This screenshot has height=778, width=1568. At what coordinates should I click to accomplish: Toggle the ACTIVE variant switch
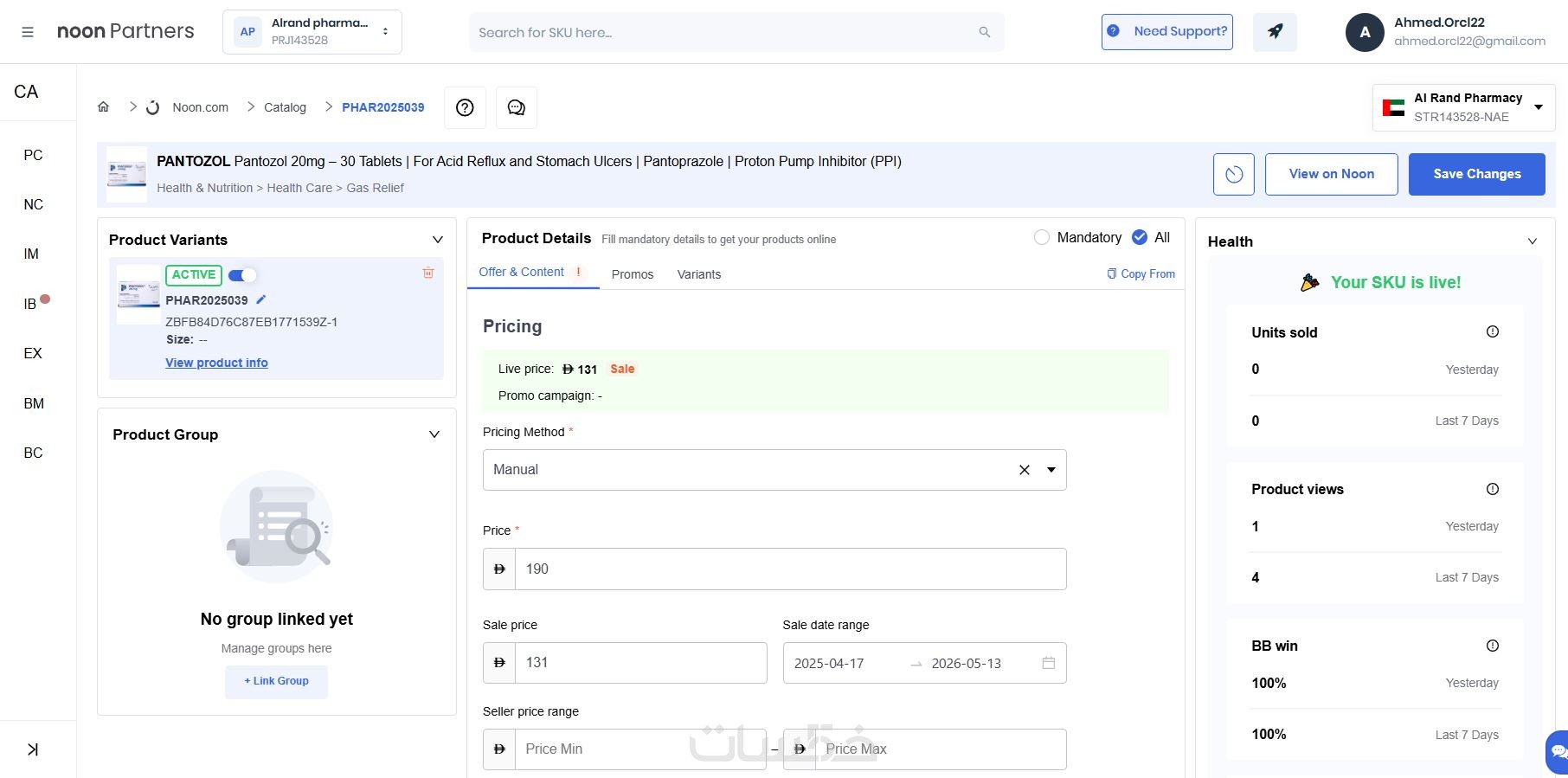pos(242,275)
